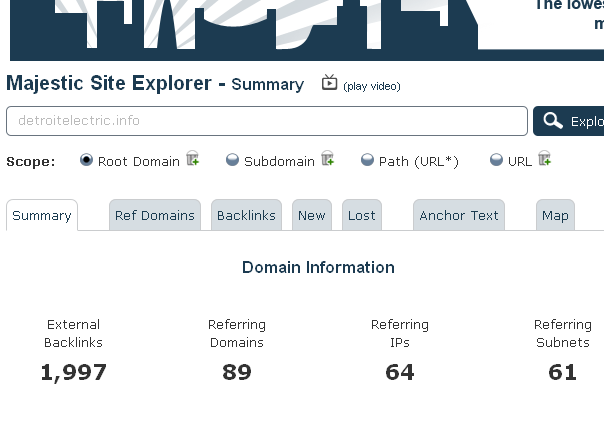Switch to the New tab

(x=312, y=215)
